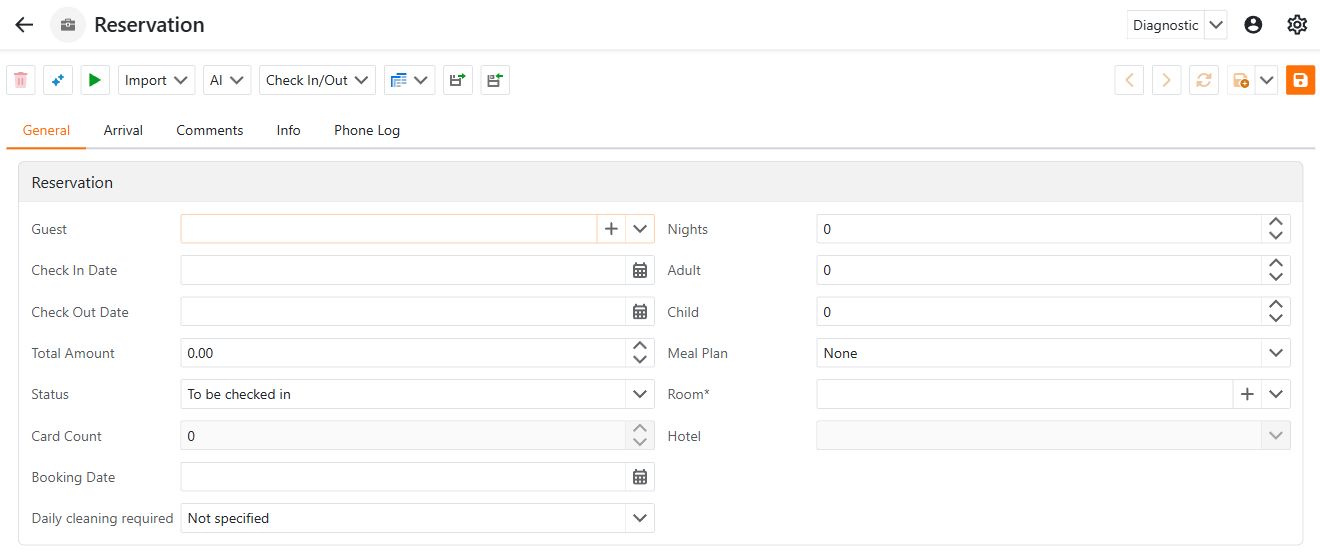1320x555 pixels.
Task: Click the refresh icon in toolbar
Action: coord(1204,80)
